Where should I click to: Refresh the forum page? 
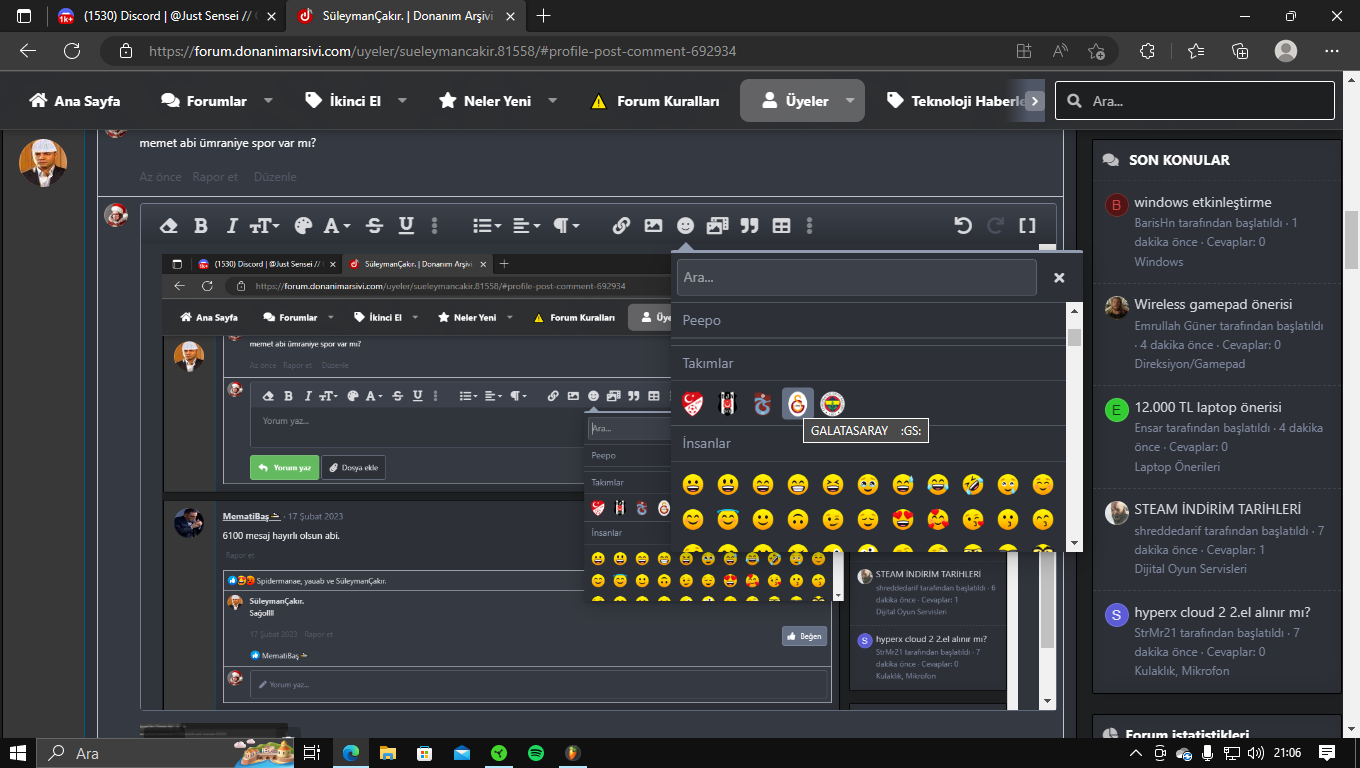[x=72, y=51]
